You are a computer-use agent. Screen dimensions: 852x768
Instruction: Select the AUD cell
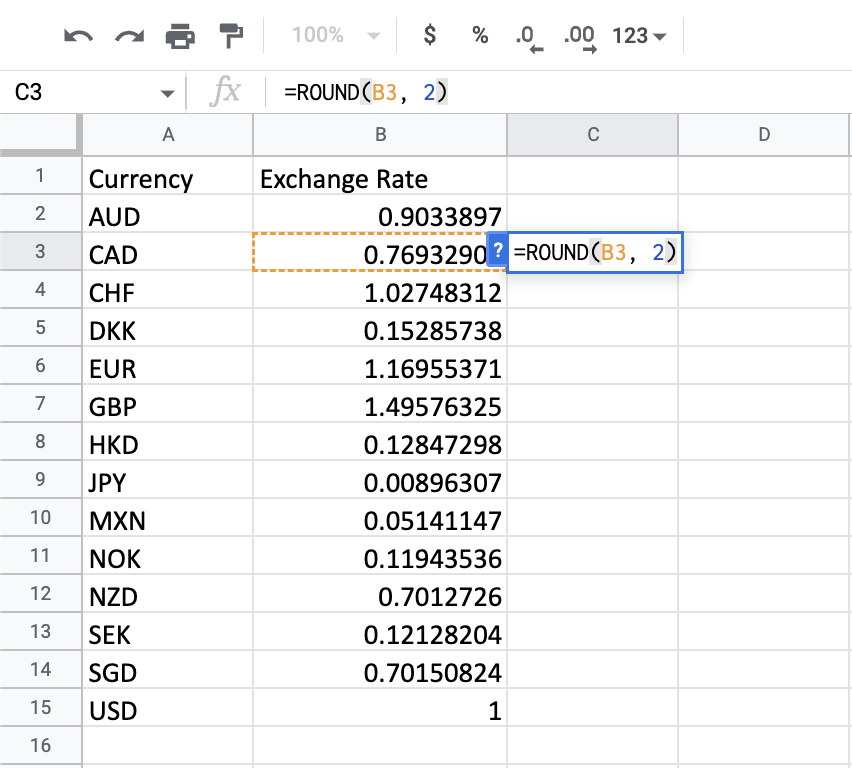[x=168, y=214]
